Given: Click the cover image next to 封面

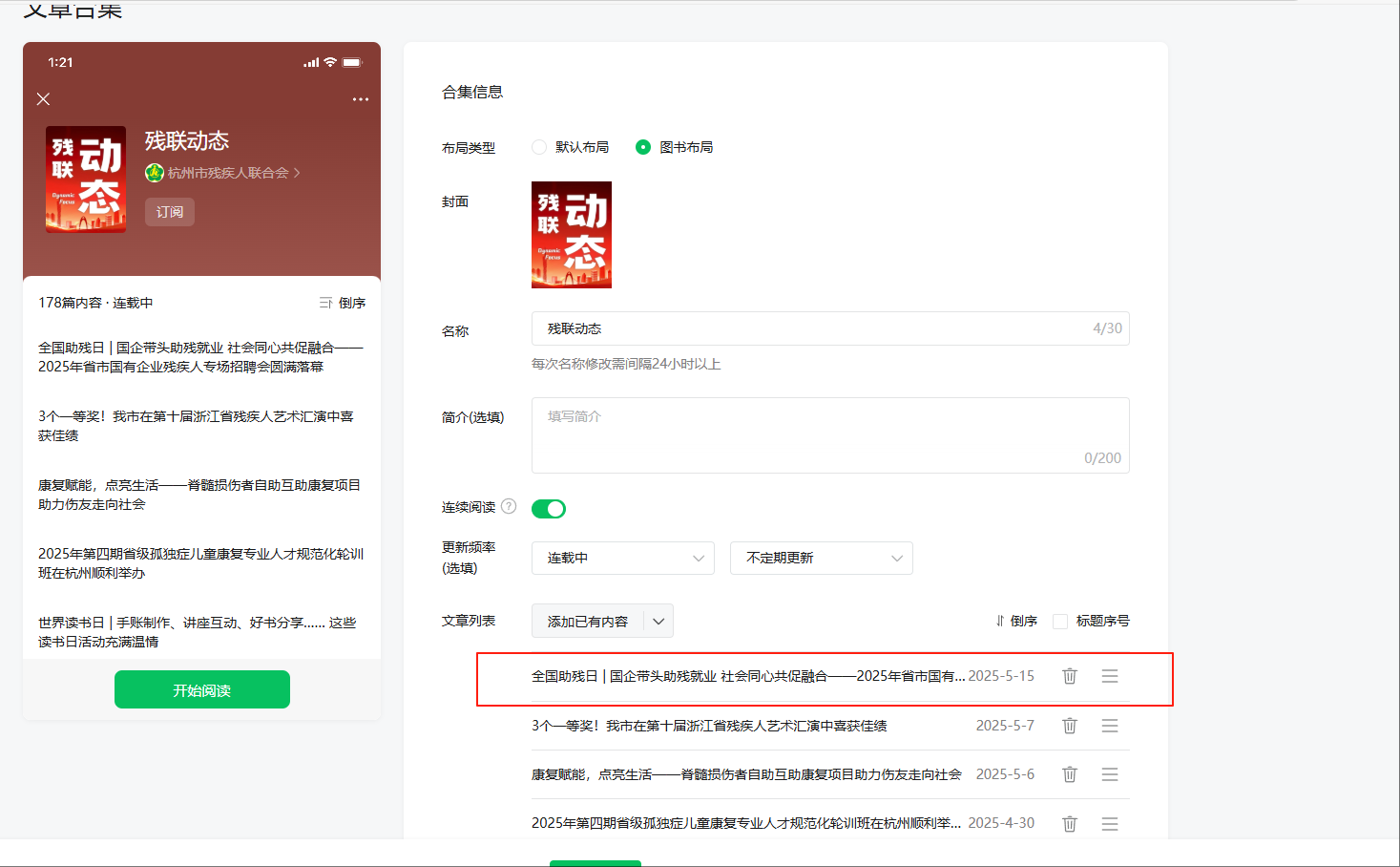Looking at the screenshot, I should (x=572, y=235).
